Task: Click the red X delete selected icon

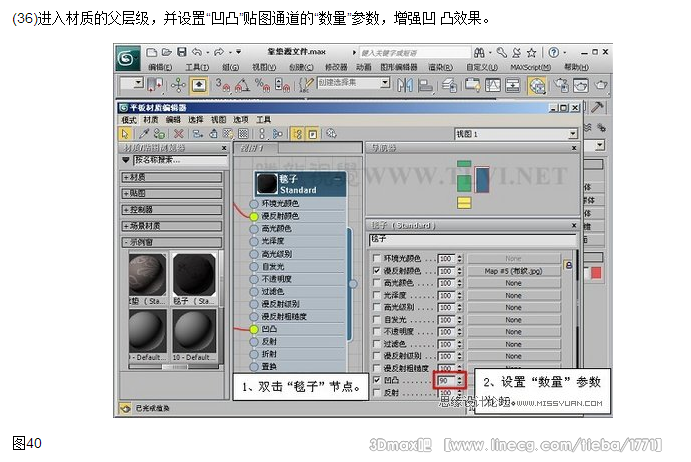Action: (178, 132)
